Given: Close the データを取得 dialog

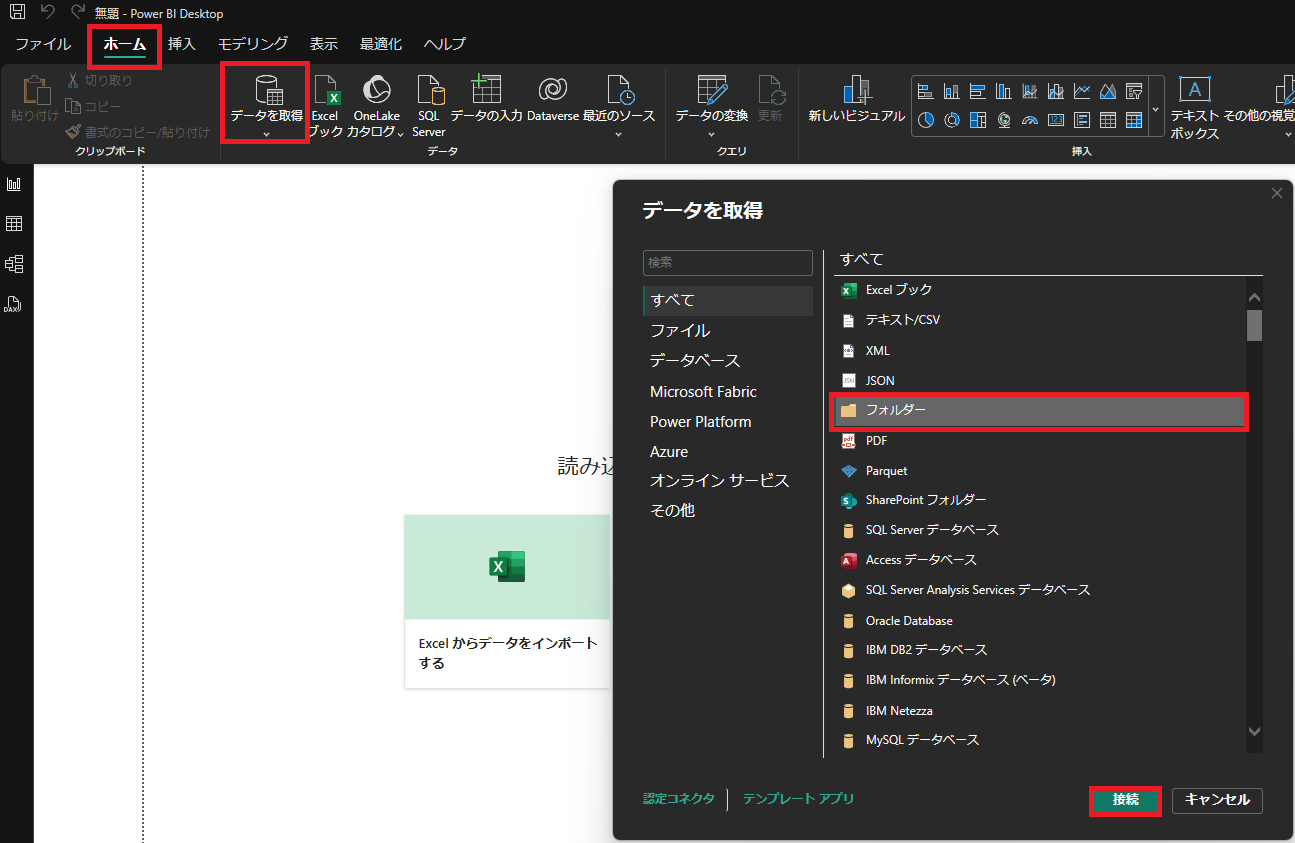Looking at the screenshot, I should pyautogui.click(x=1277, y=193).
